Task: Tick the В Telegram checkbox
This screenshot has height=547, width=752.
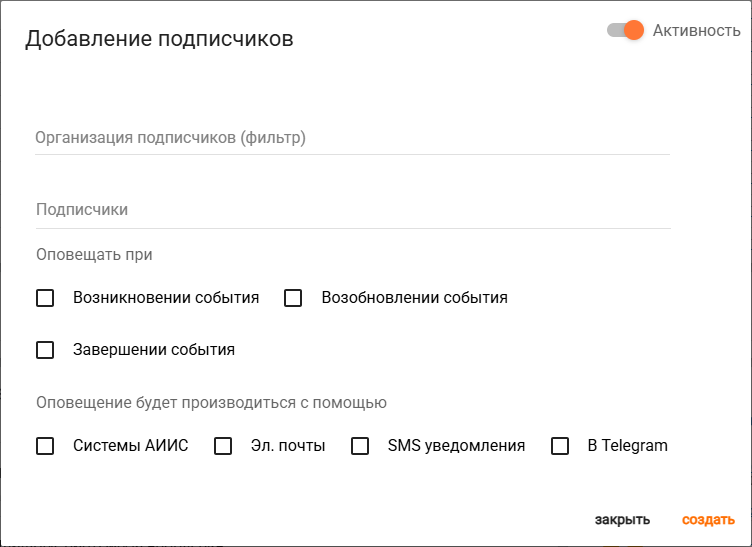Action: point(560,446)
